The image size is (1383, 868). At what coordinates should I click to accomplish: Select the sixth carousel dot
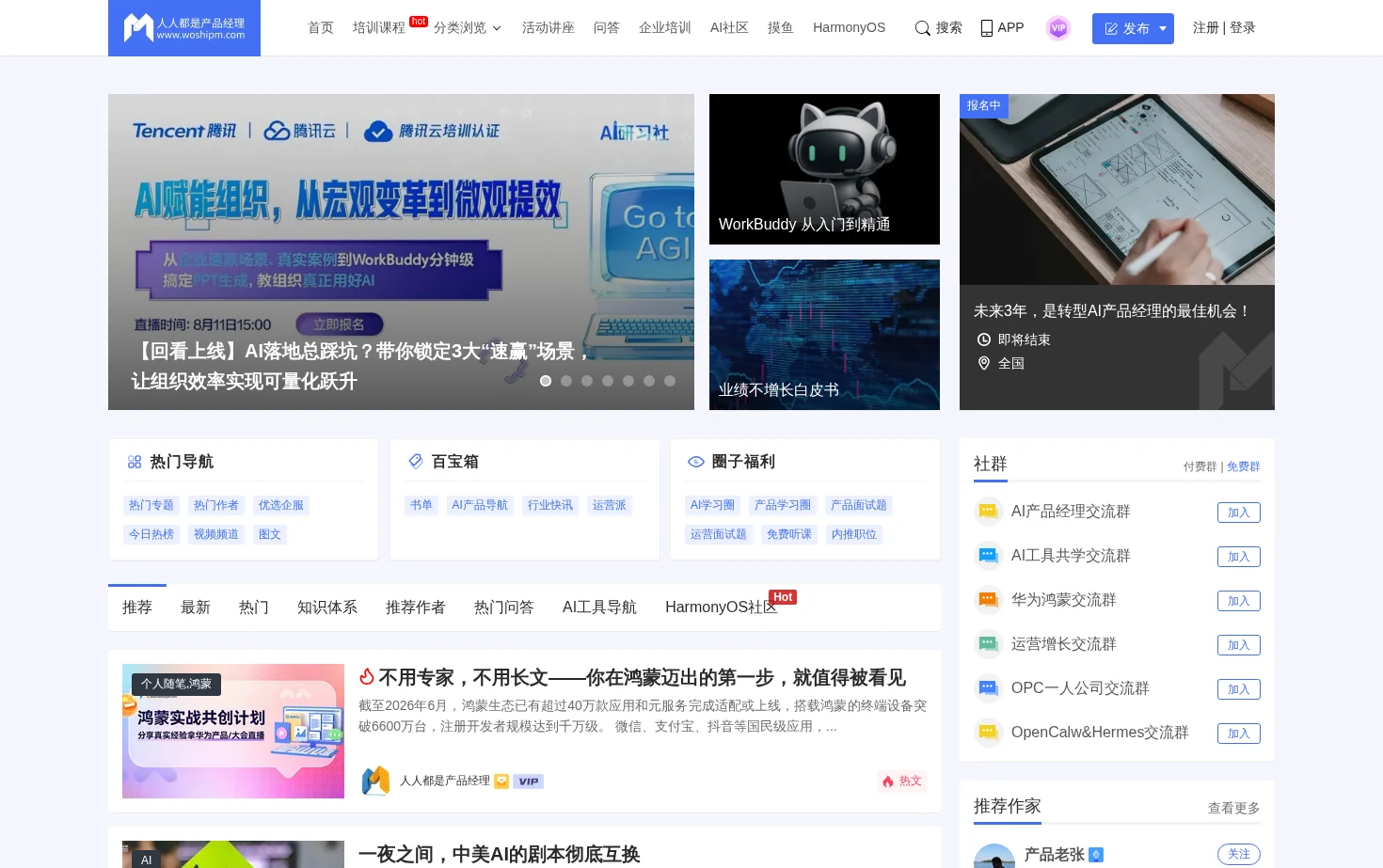tap(649, 381)
